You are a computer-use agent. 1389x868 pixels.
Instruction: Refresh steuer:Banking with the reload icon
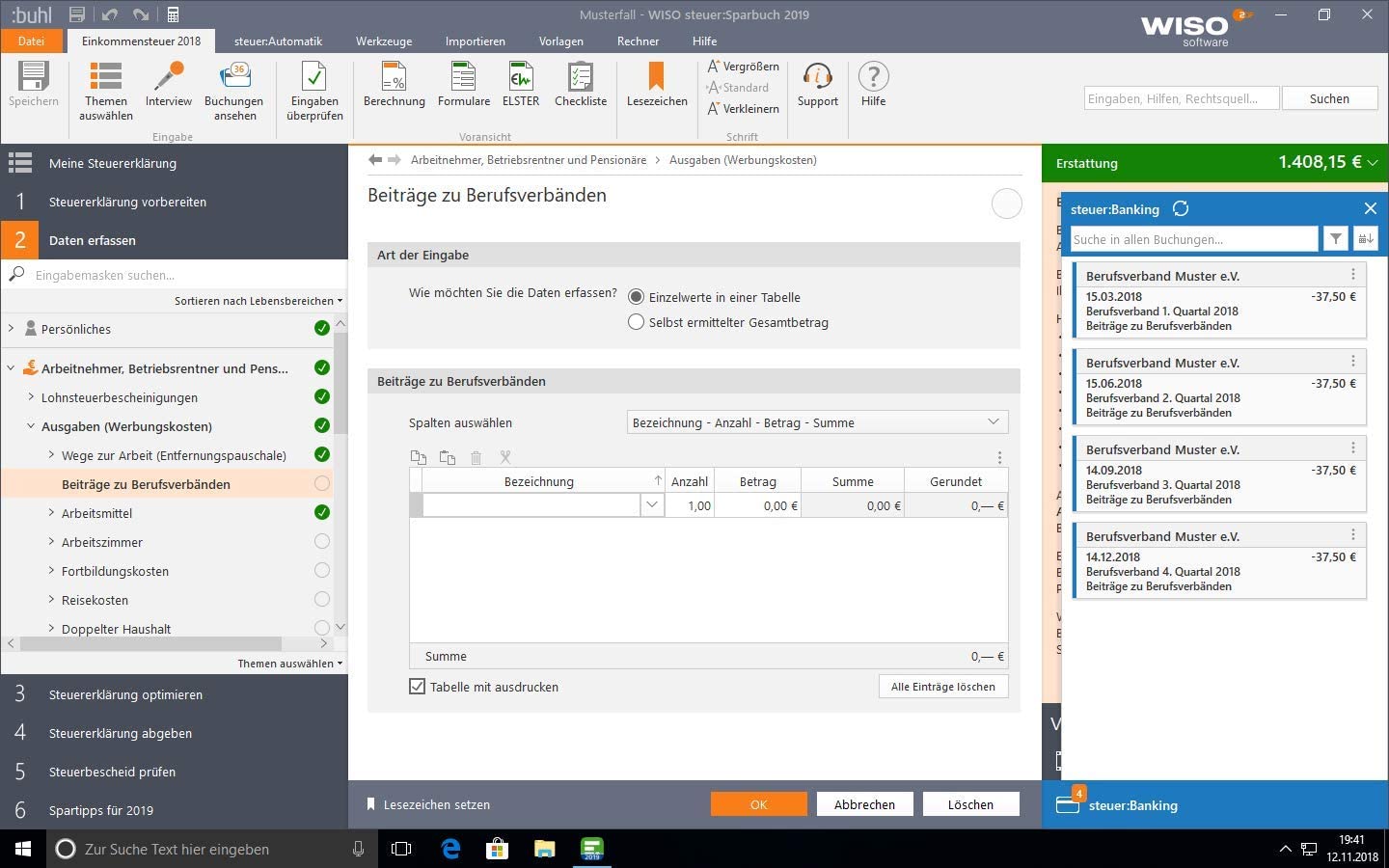click(x=1181, y=208)
